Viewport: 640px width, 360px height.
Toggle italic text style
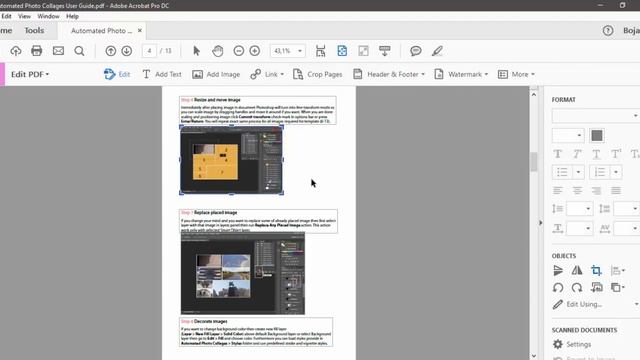point(577,154)
